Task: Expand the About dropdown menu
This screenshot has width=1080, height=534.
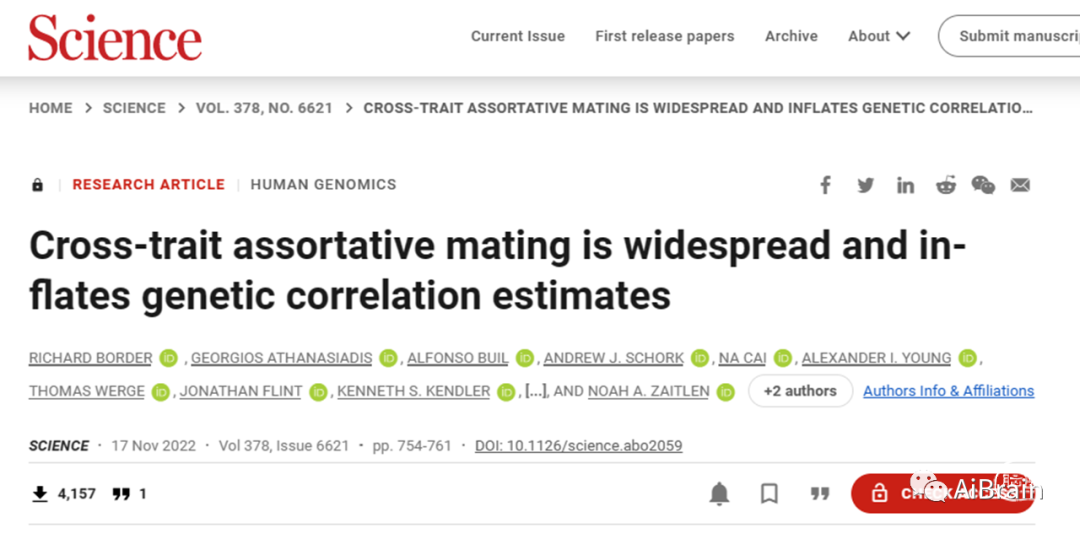Action: (x=879, y=36)
